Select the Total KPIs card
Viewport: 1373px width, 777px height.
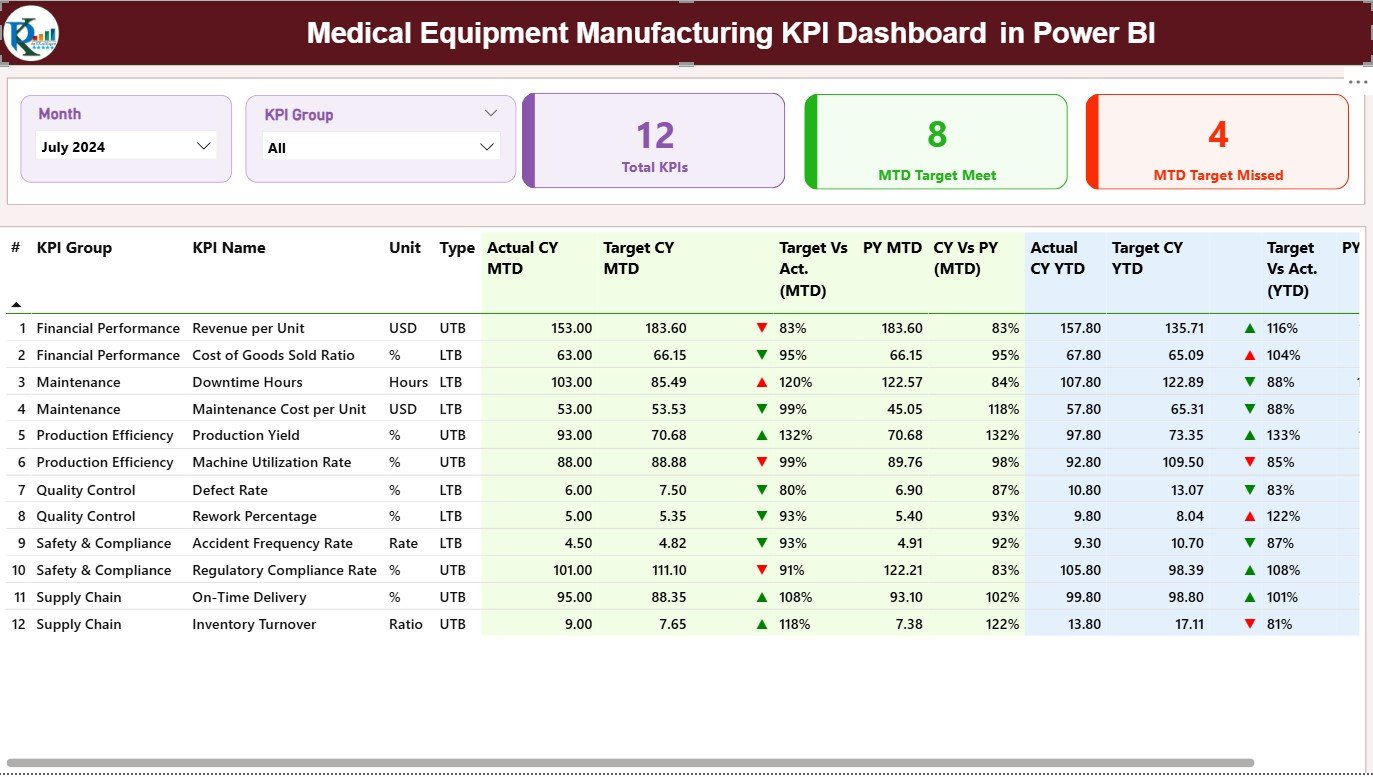(x=654, y=141)
